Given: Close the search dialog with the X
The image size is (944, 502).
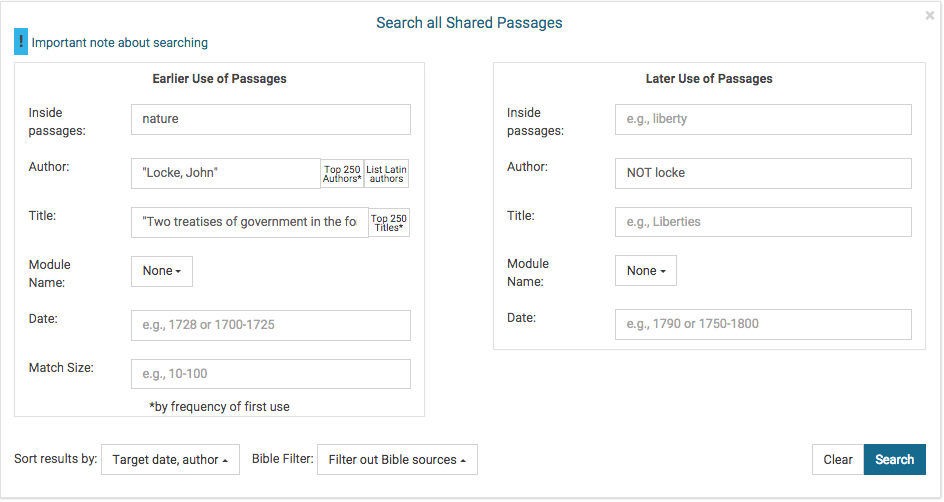Looking at the screenshot, I should point(930,16).
